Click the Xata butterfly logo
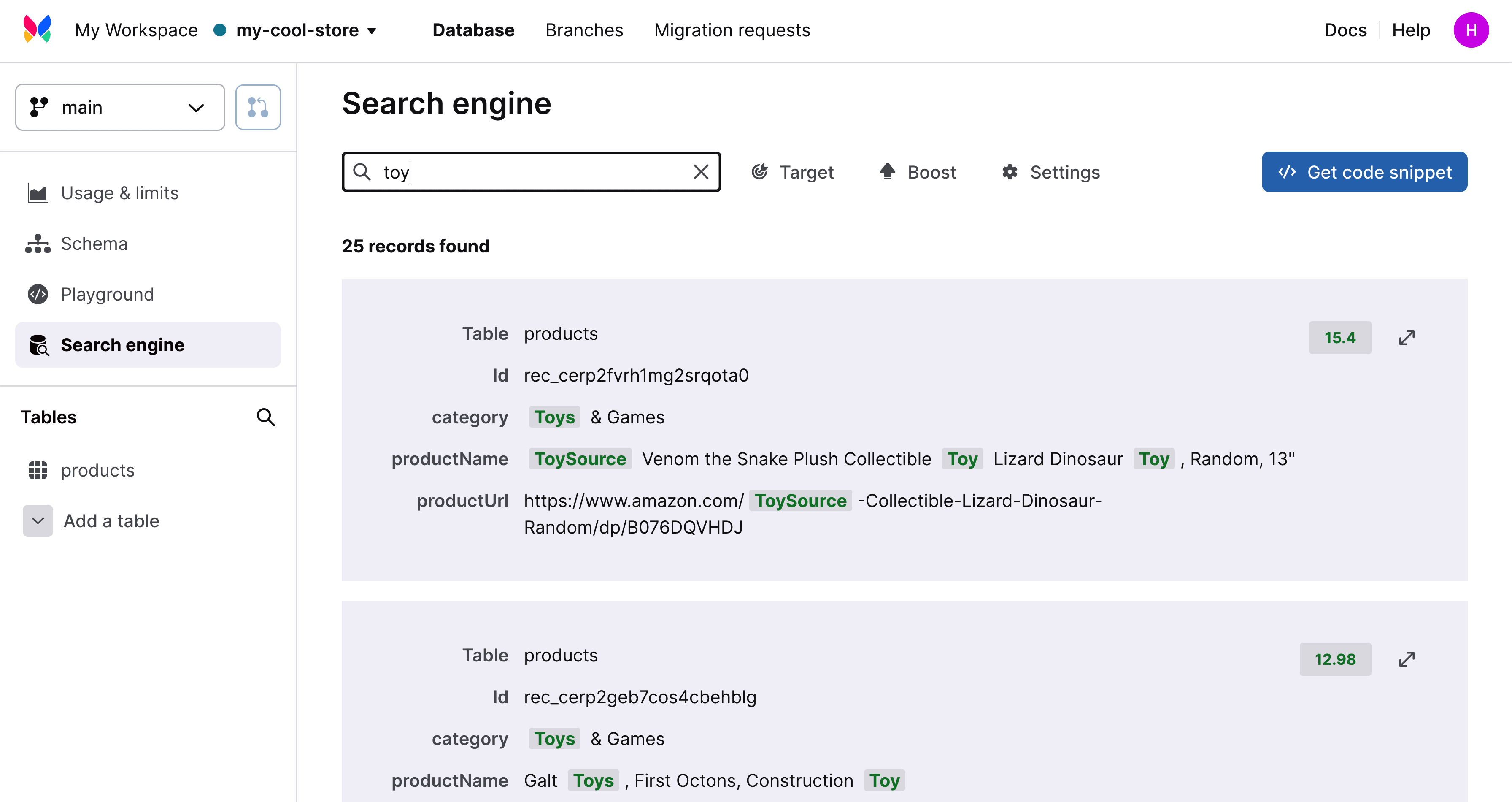 [37, 30]
